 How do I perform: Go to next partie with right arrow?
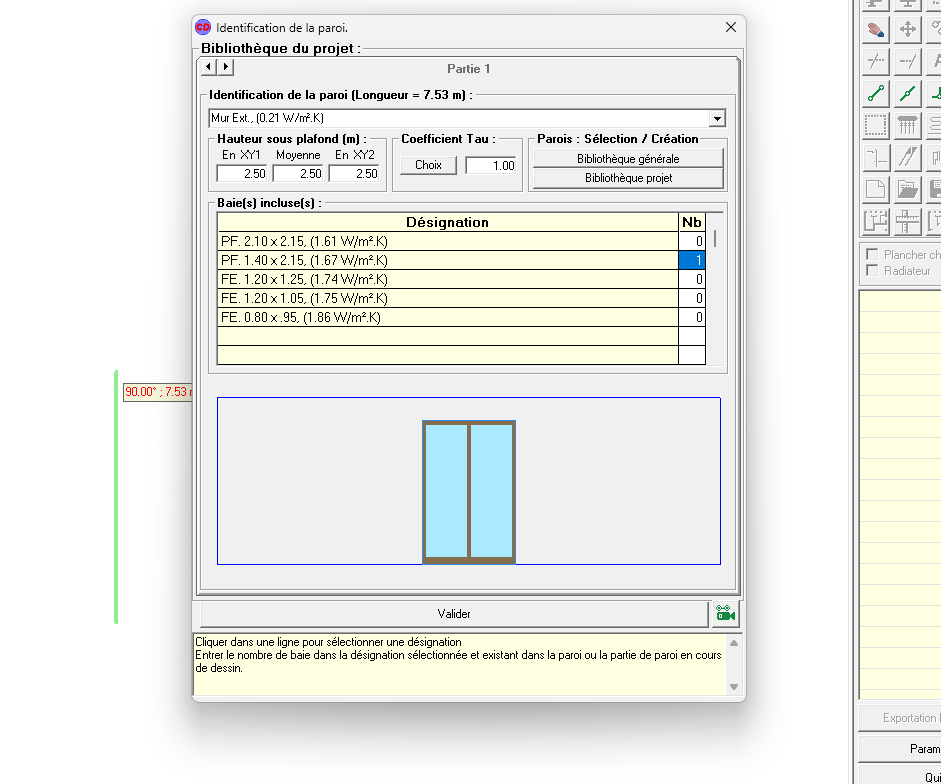[225, 67]
